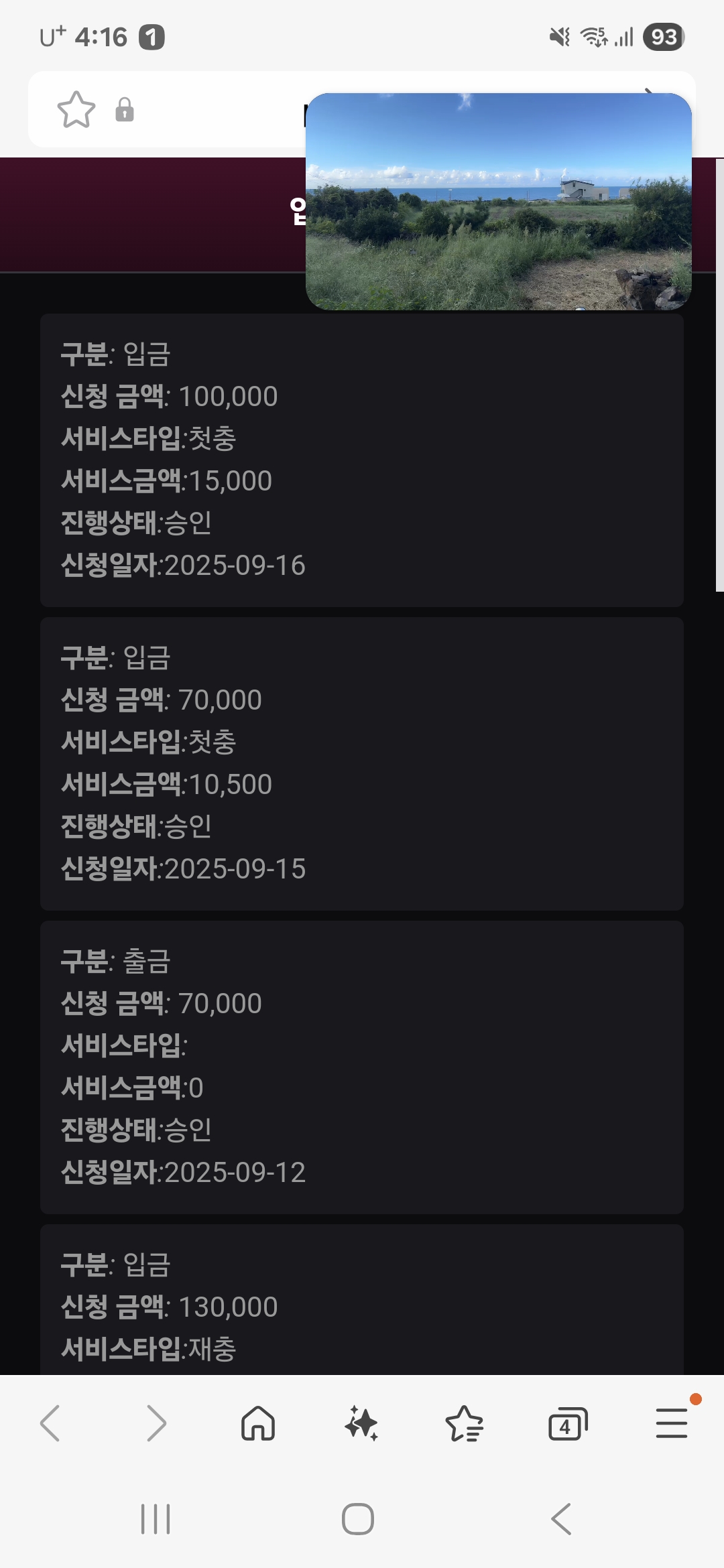Click the page scrollbar on right edge
This screenshot has height=1568, width=724.
click(719, 375)
